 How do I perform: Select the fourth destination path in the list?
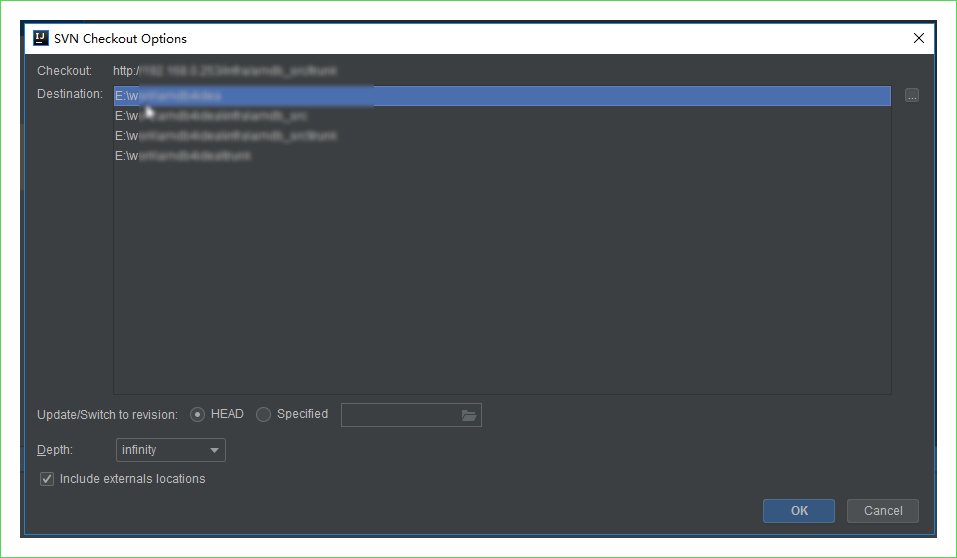pos(502,156)
